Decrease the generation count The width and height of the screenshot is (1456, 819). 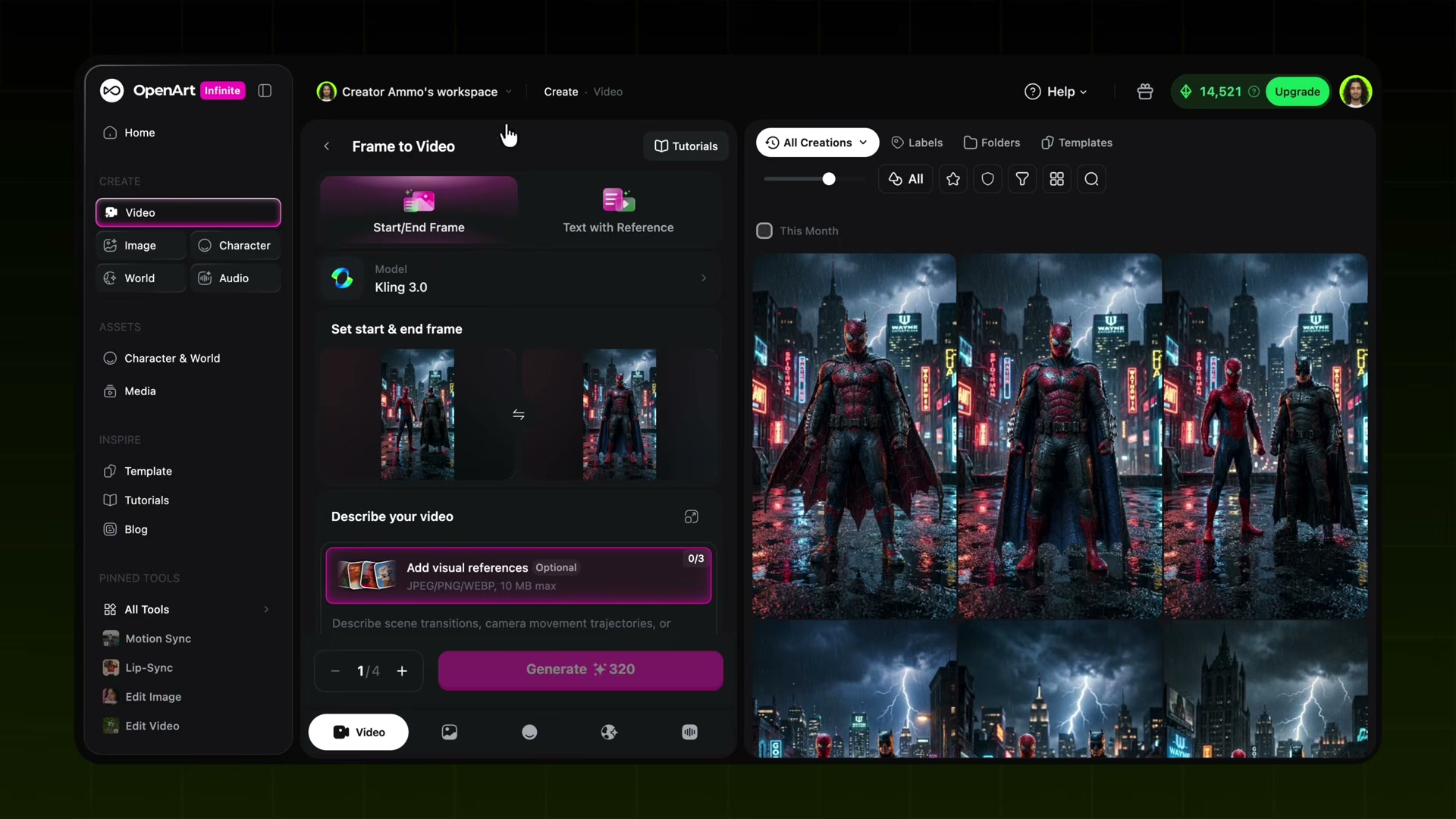pyautogui.click(x=335, y=671)
